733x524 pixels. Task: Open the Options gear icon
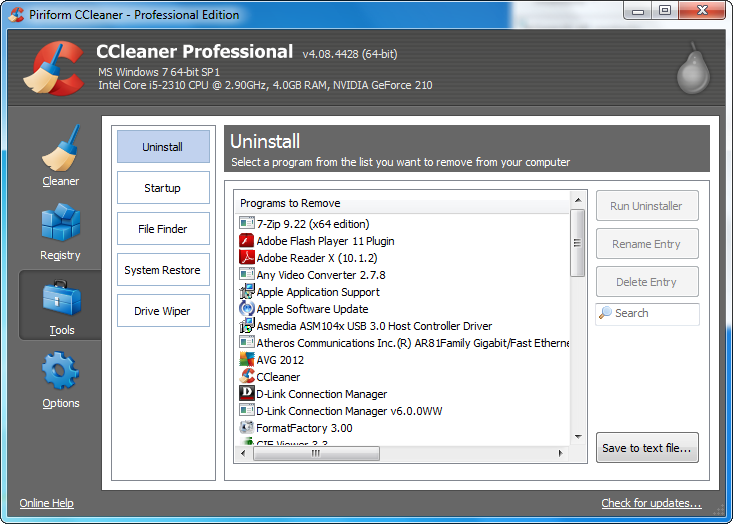[60, 370]
